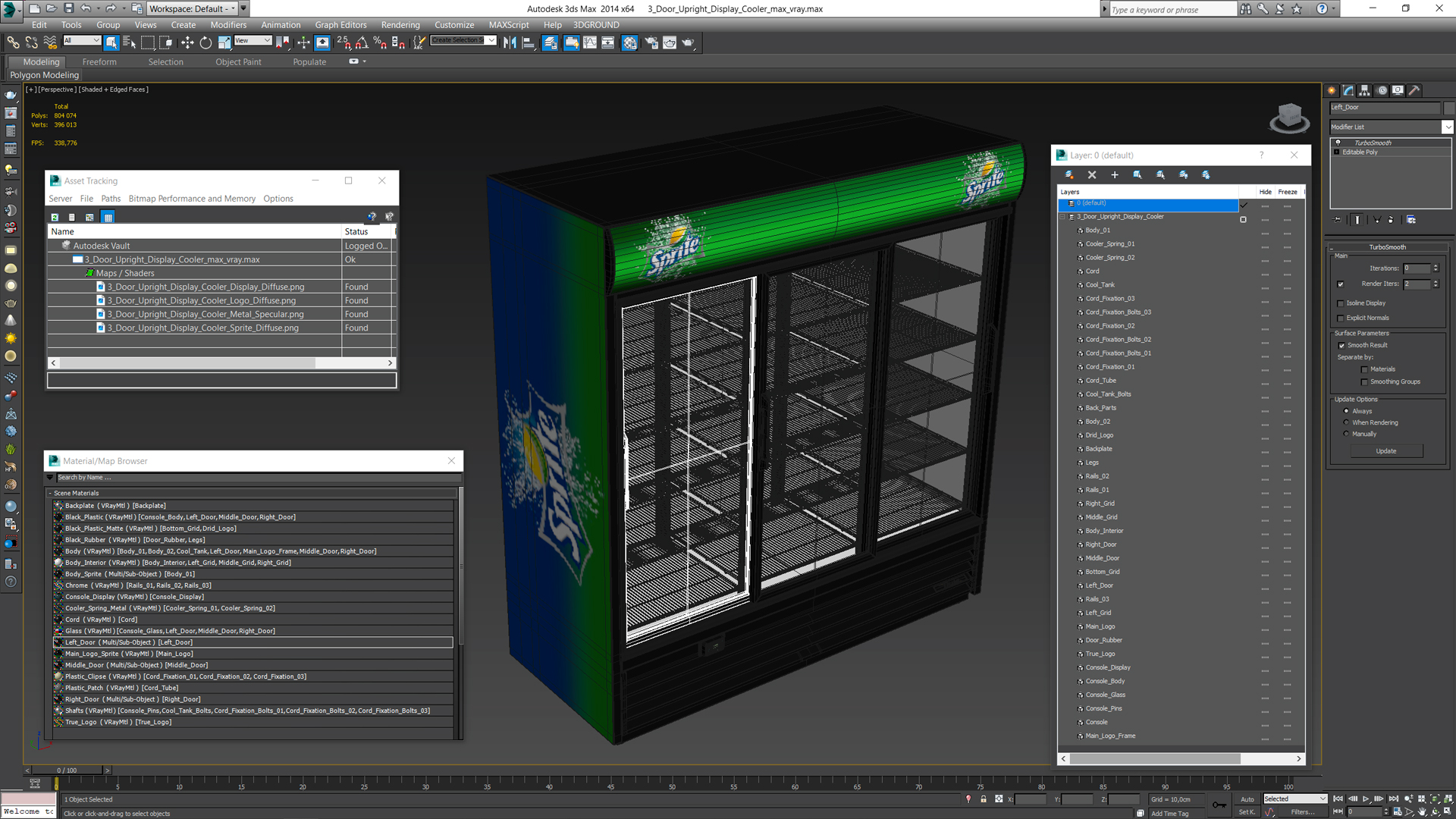Open the Workspace Default dropdown
This screenshot has height=819, width=1456.
click(x=192, y=8)
